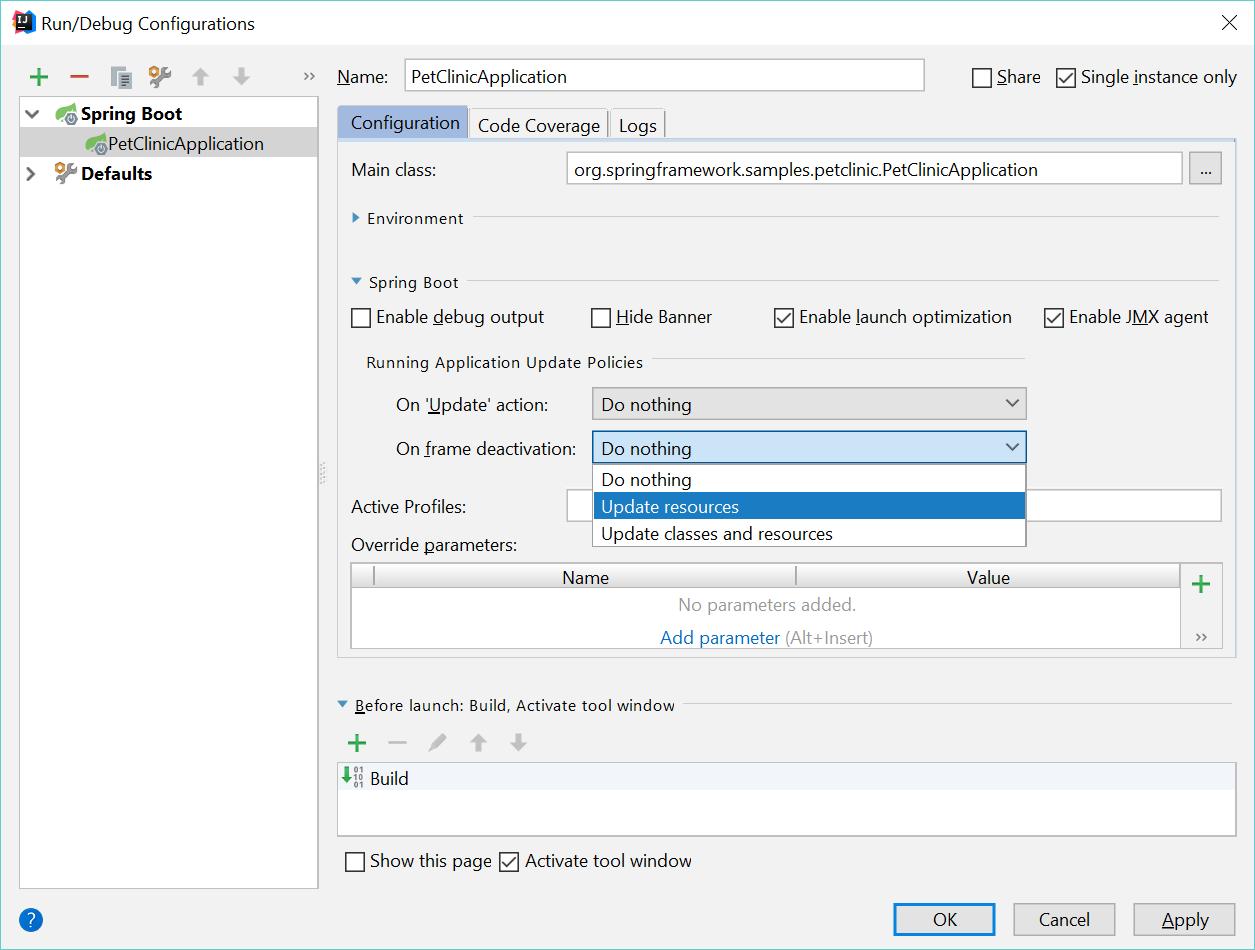Remove before-launch task with the minus icon

pyautogui.click(x=397, y=742)
